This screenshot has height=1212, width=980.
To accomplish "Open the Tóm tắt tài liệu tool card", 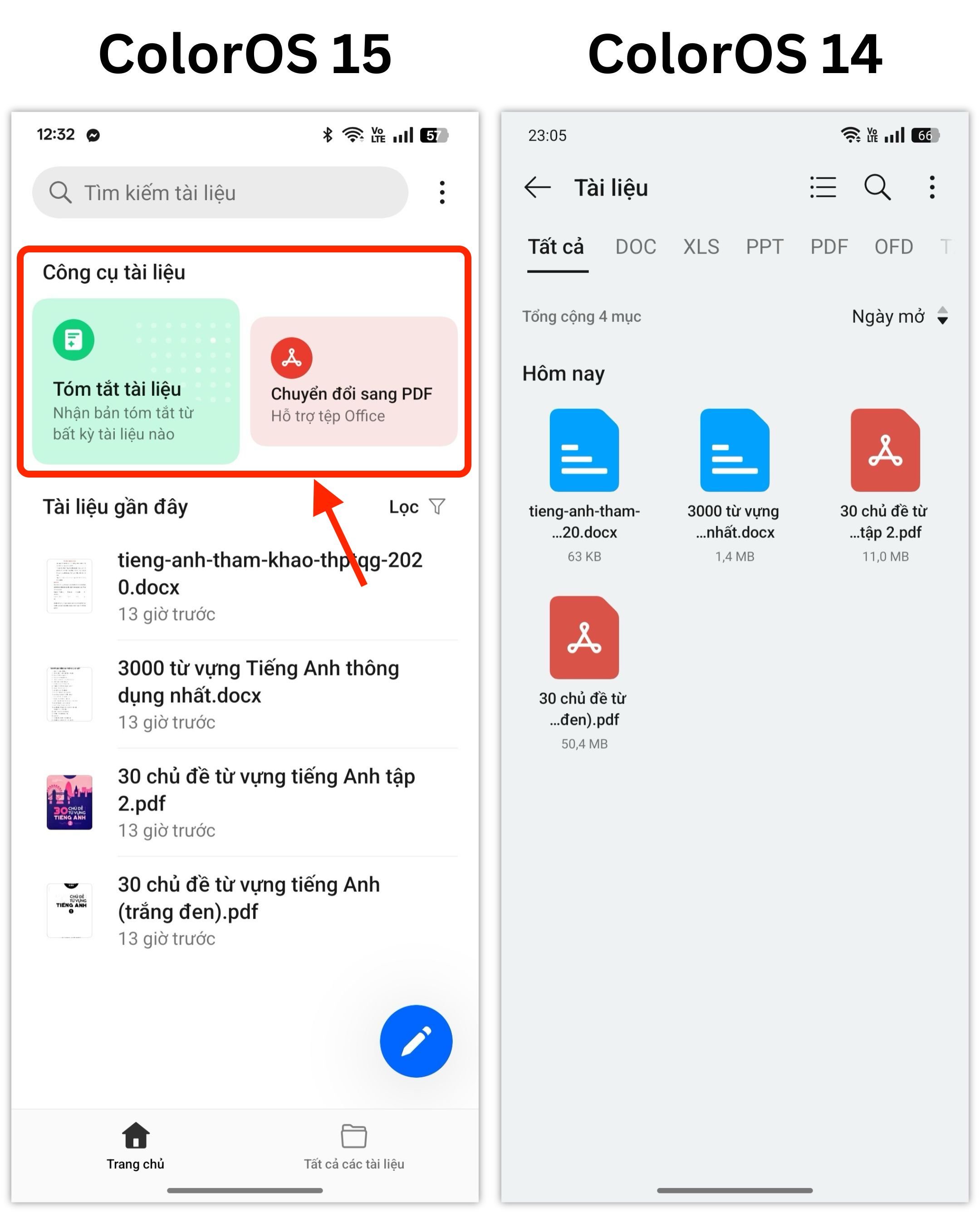I will [136, 381].
